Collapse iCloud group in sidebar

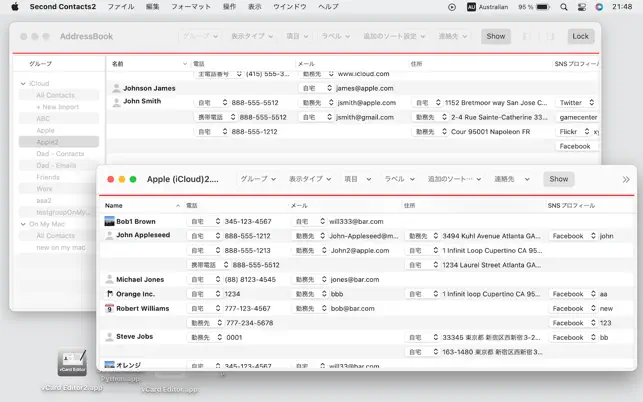coord(23,83)
